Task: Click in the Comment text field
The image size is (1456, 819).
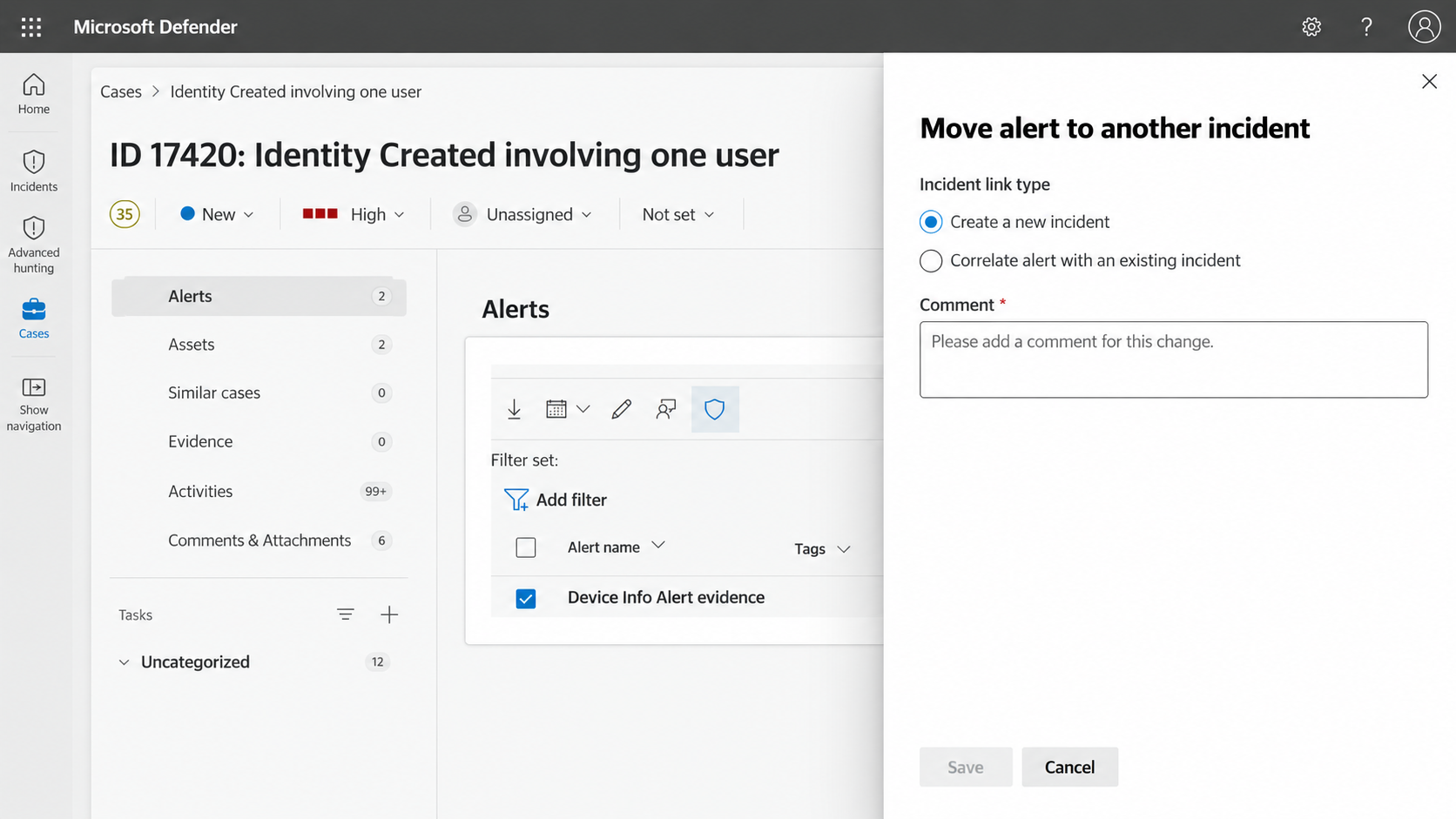Action: coord(1174,359)
